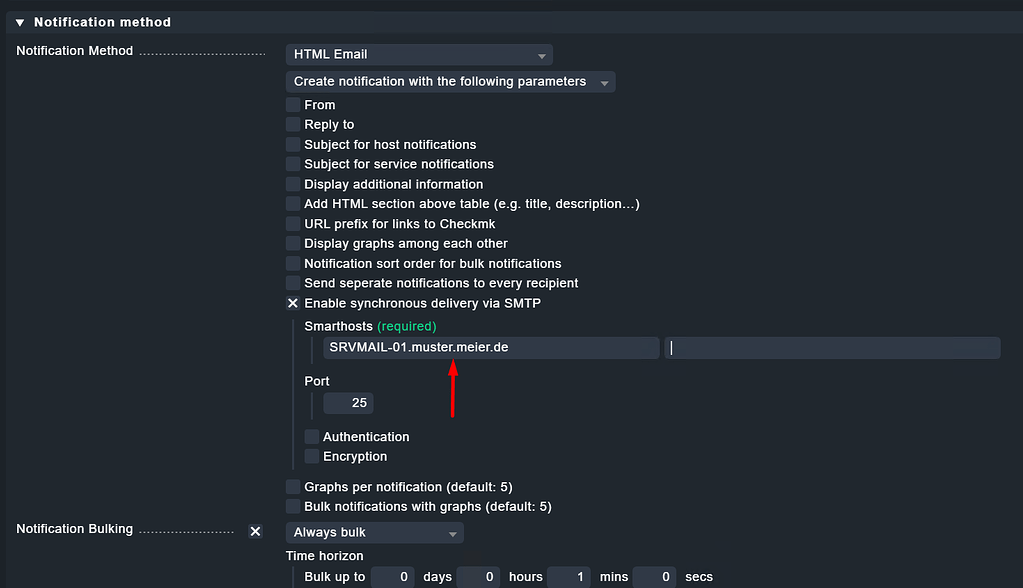Screen dimensions: 1023x588
Task: Check Display additional information
Action: click(x=292, y=184)
